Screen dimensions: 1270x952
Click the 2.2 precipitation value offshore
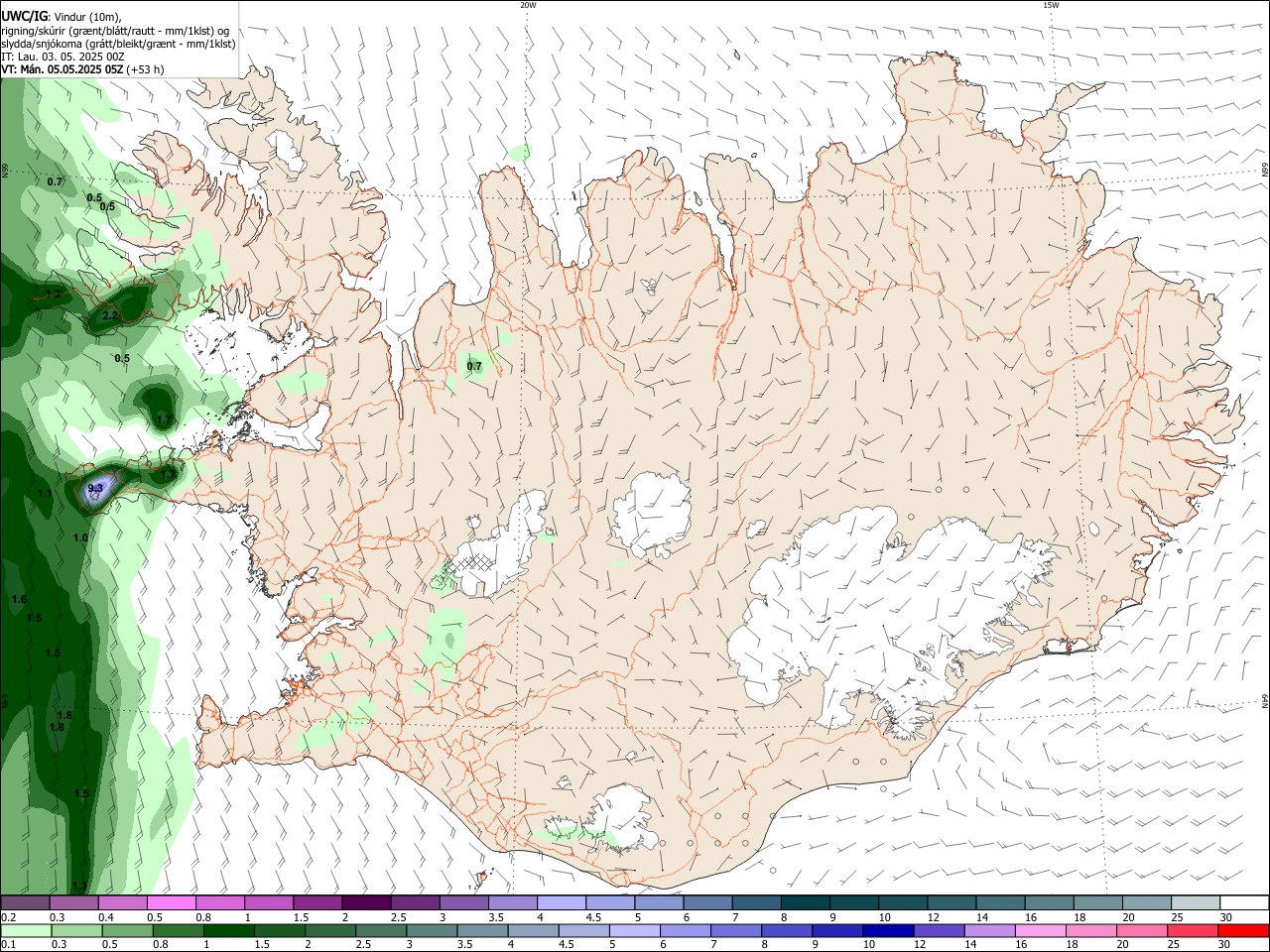click(110, 316)
